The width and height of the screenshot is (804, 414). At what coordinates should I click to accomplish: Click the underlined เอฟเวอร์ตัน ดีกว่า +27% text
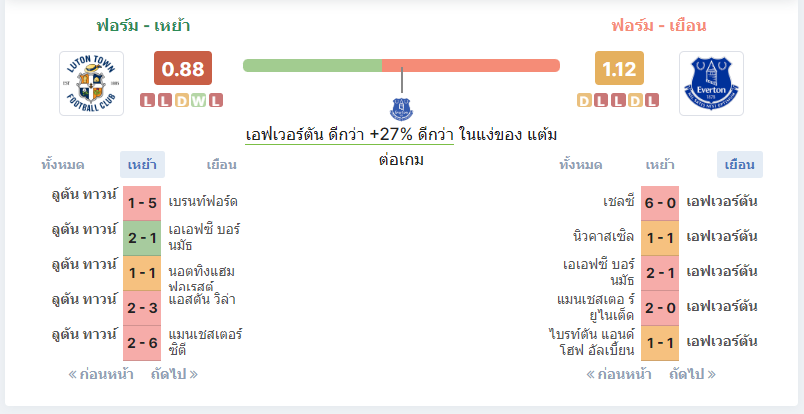(x=349, y=135)
